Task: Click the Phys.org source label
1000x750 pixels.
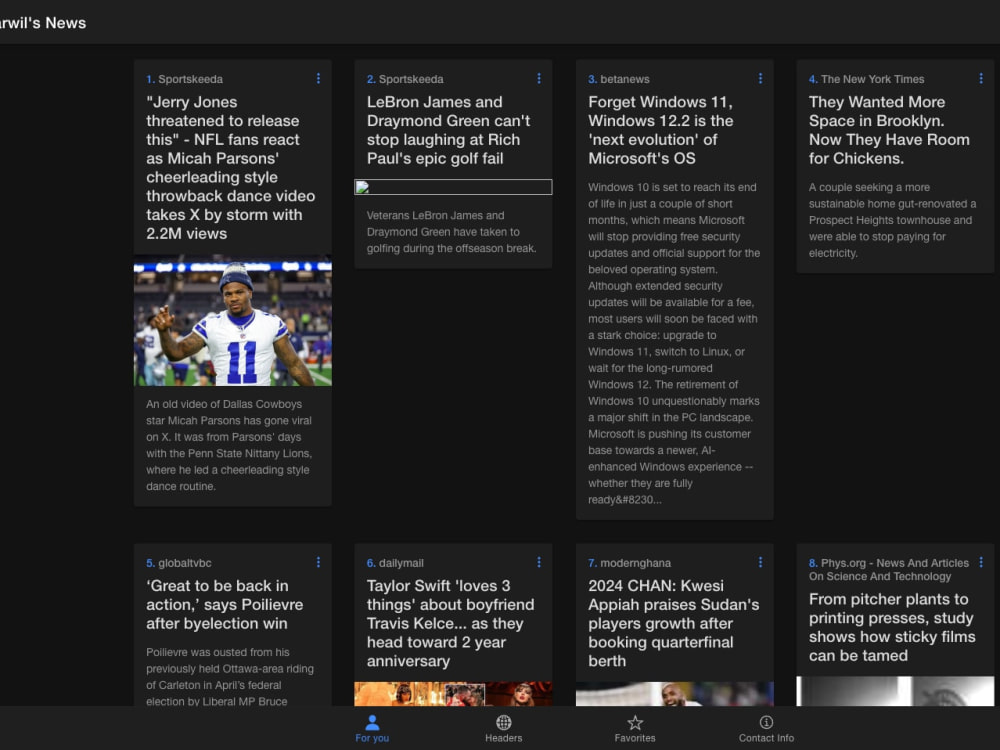Action: point(889,570)
